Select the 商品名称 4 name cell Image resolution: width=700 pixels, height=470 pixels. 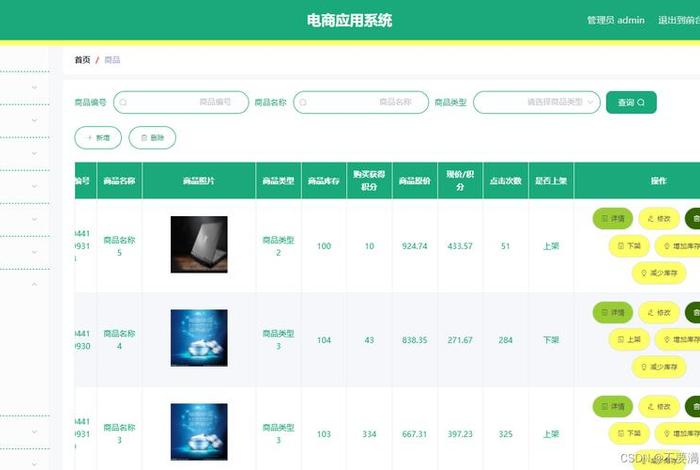(119, 340)
